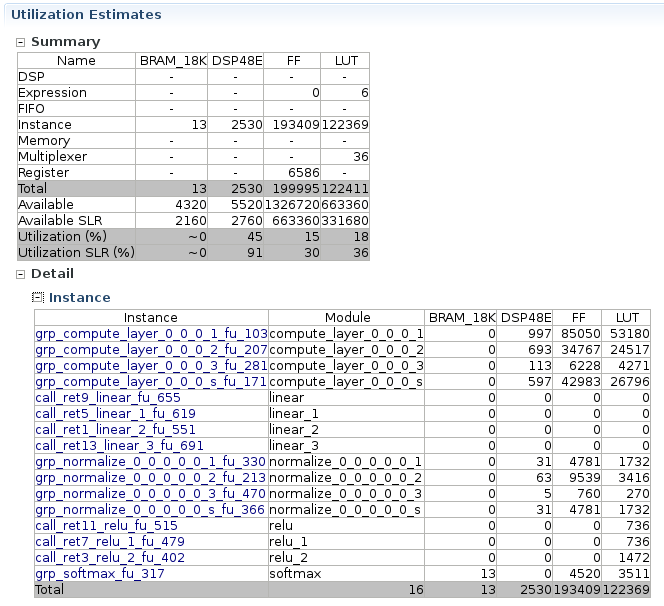Collapse the Instance subsection

38,298
